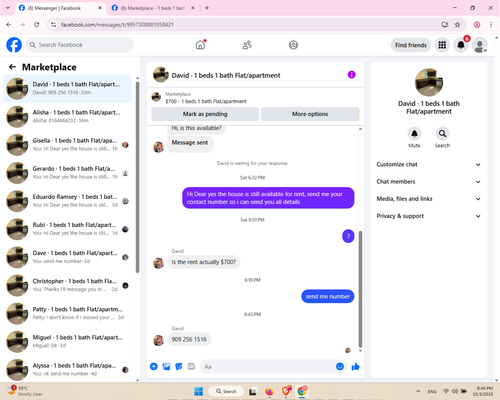Click the large listing thumbnail in info panel
Image resolution: width=500 pixels, height=400 pixels.
[429, 82]
